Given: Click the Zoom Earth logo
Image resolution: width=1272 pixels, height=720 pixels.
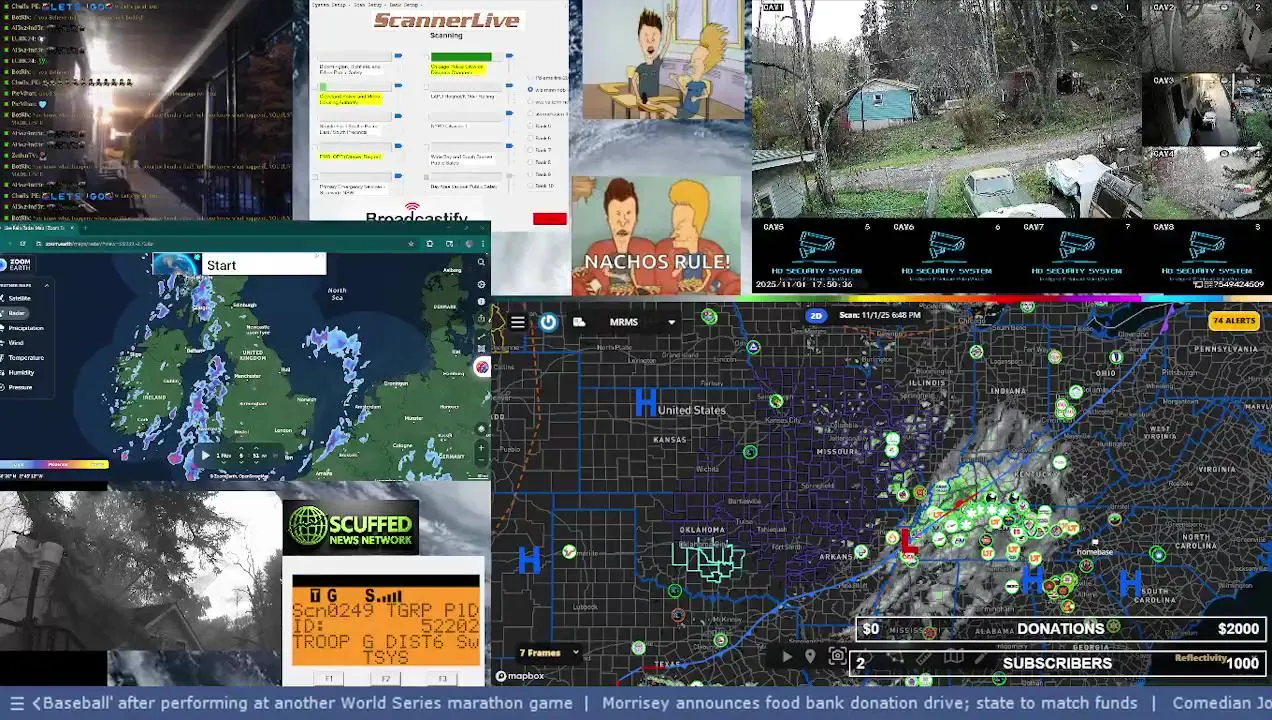Looking at the screenshot, I should [x=15, y=265].
